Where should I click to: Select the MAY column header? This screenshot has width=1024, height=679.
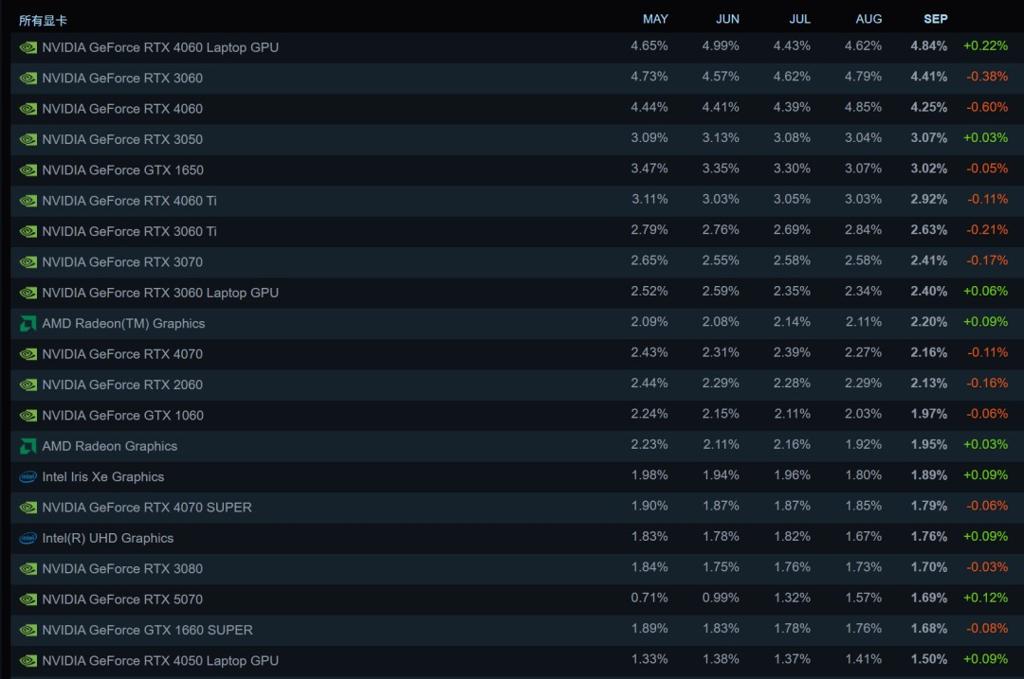click(655, 19)
